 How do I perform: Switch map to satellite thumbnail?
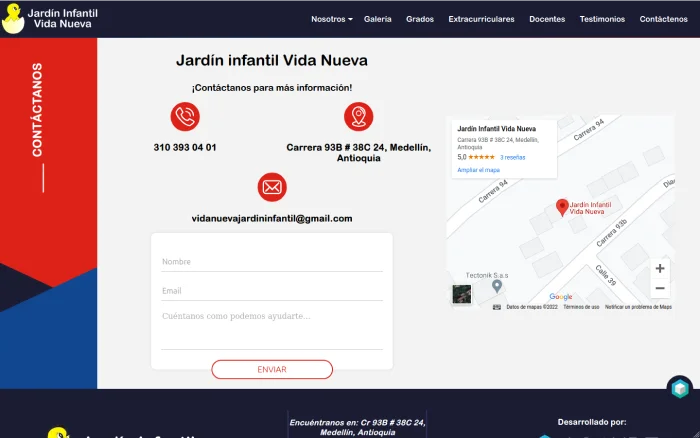462,294
